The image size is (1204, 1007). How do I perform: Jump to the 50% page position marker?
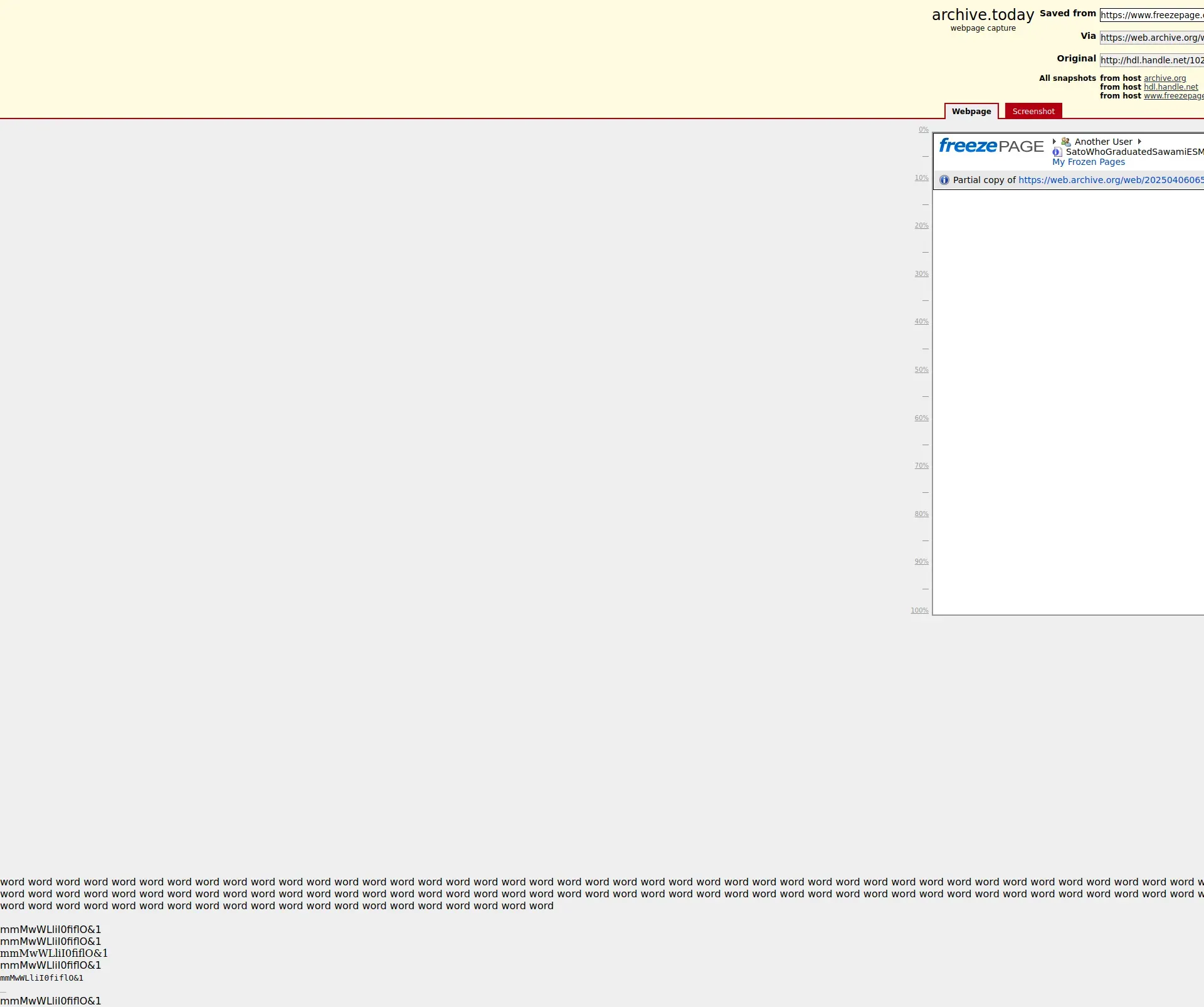coord(921,370)
